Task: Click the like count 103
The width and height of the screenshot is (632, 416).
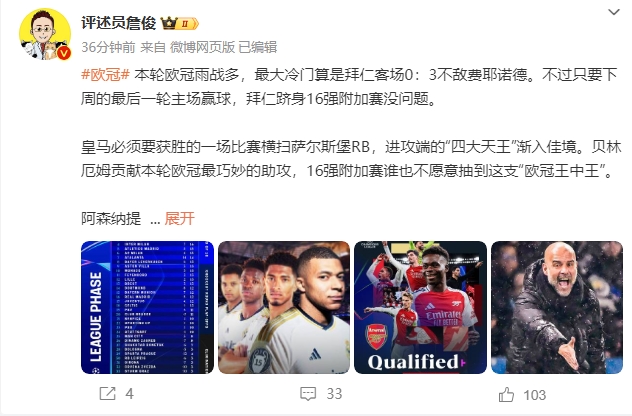Action: (x=534, y=395)
